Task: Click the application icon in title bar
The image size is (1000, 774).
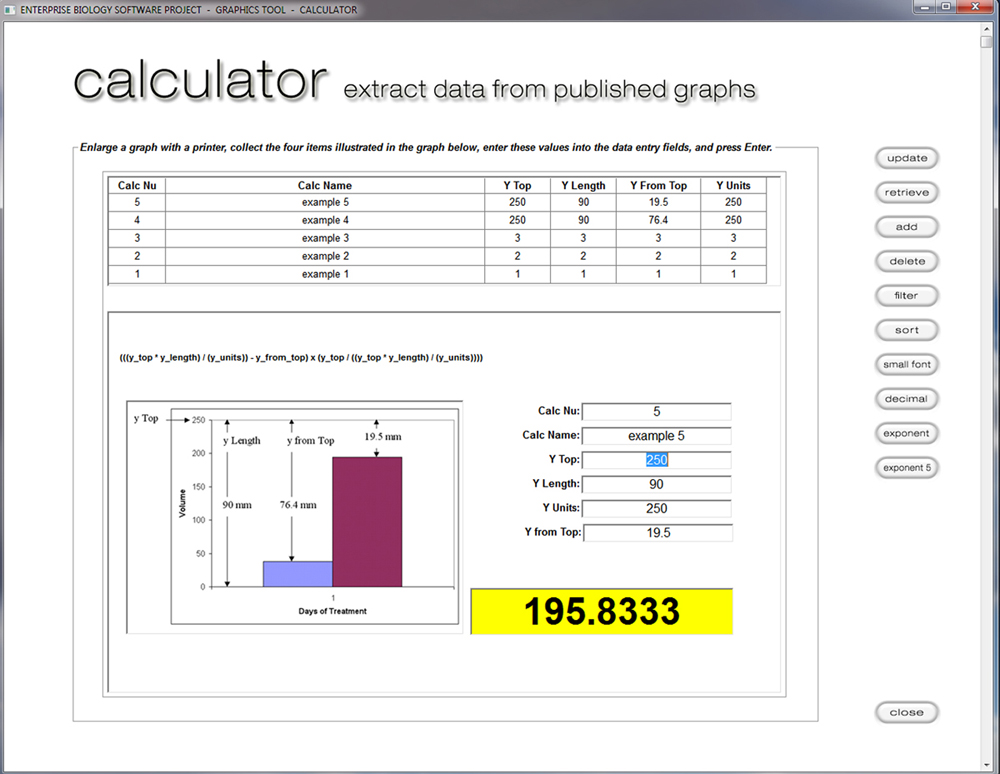Action: (x=10, y=10)
